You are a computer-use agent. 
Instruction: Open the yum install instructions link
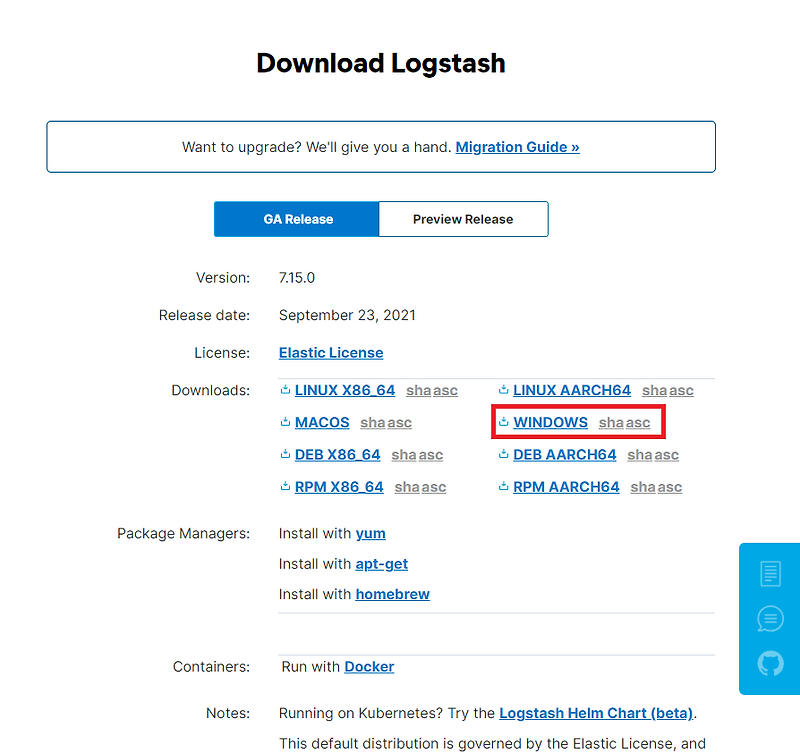coord(371,533)
